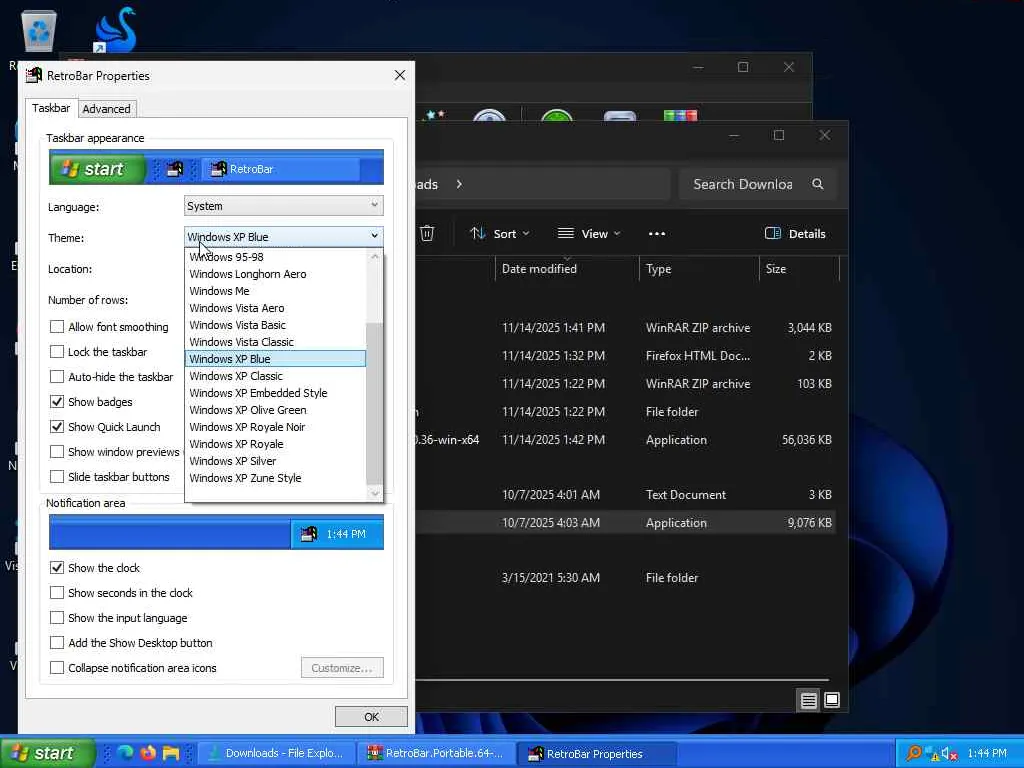Click the Size column header
Viewport: 1024px width, 768px height.
tap(776, 268)
